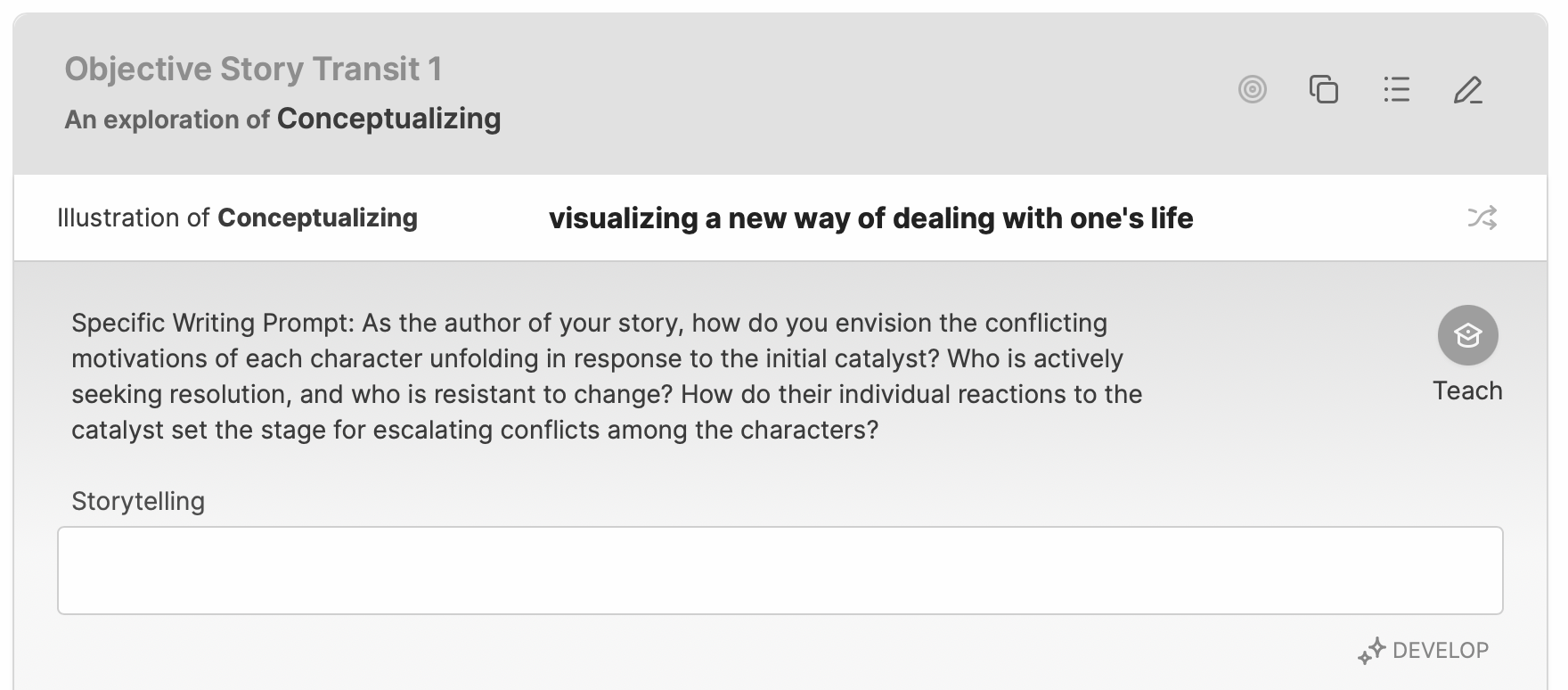The width and height of the screenshot is (1568, 690).
Task: Click the pencil edit icon
Action: tap(1468, 90)
